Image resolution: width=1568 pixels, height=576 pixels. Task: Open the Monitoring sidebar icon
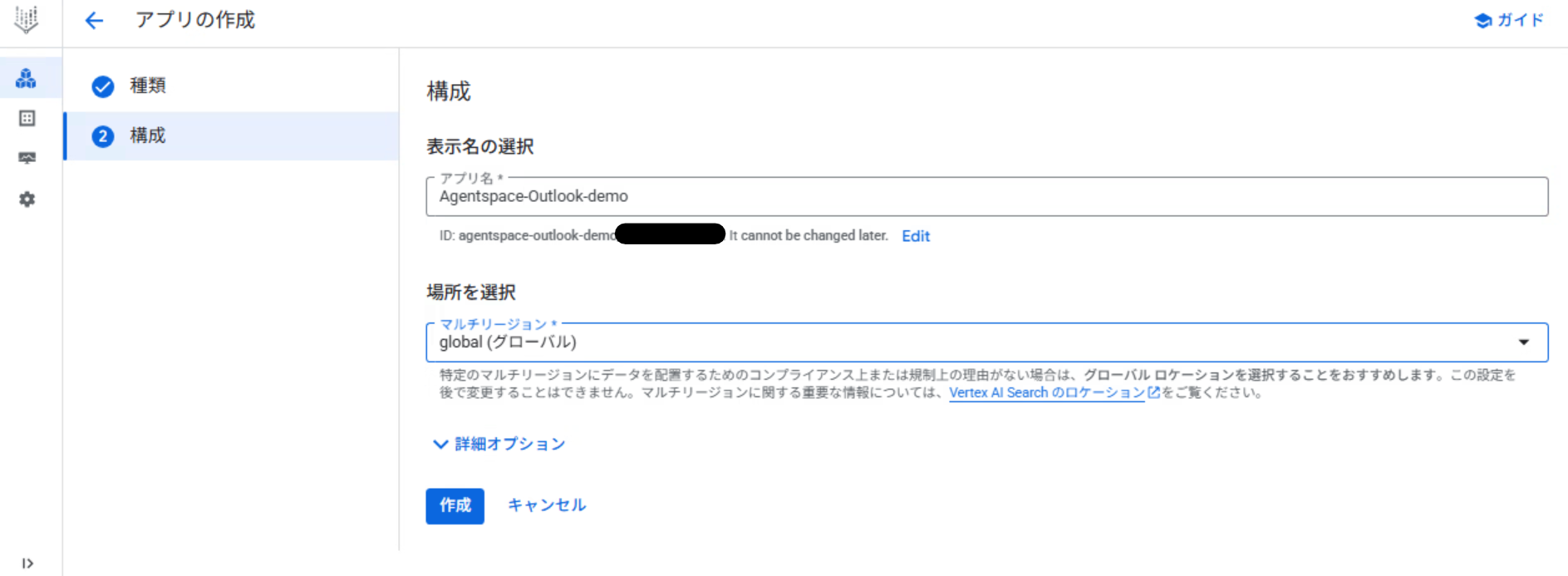pos(27,158)
